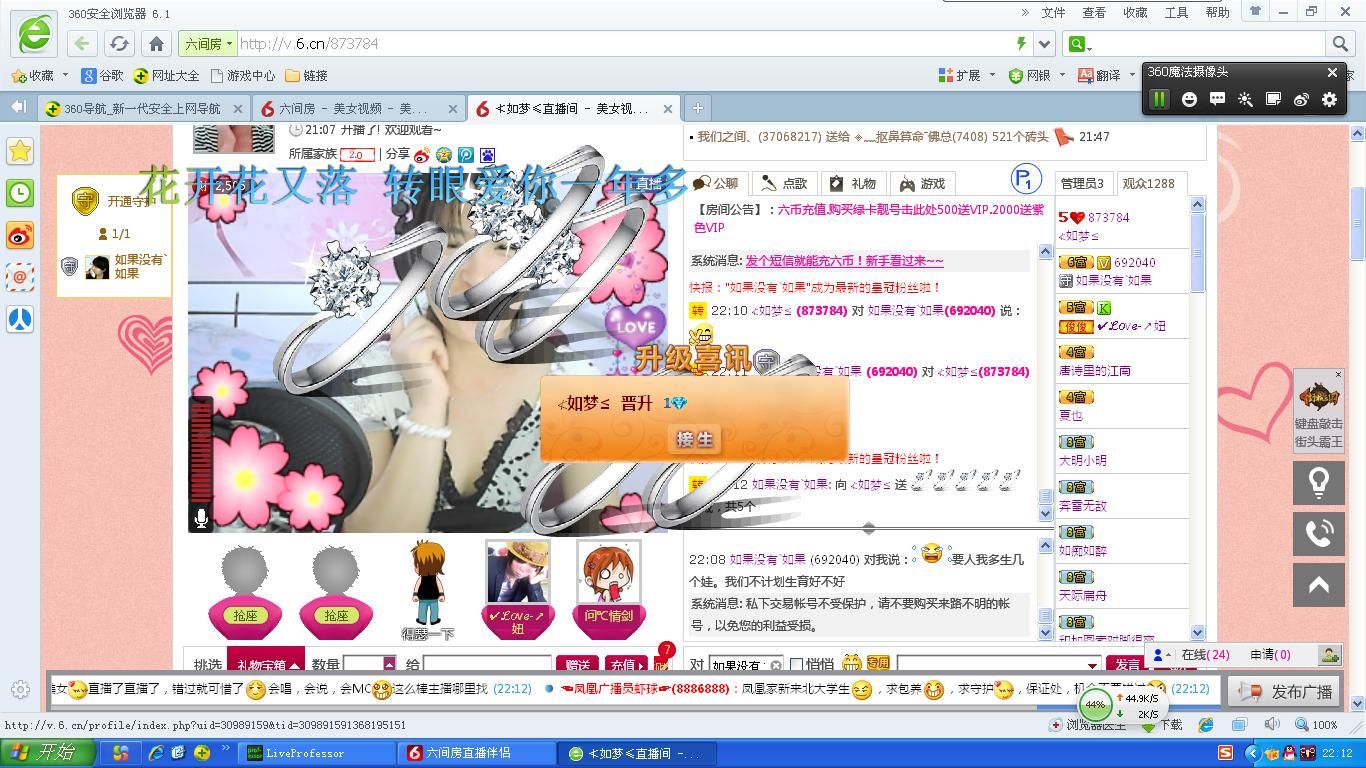Toggle the sidebar collapse arrow on tab bar
The image size is (1366, 768).
[x=18, y=107]
